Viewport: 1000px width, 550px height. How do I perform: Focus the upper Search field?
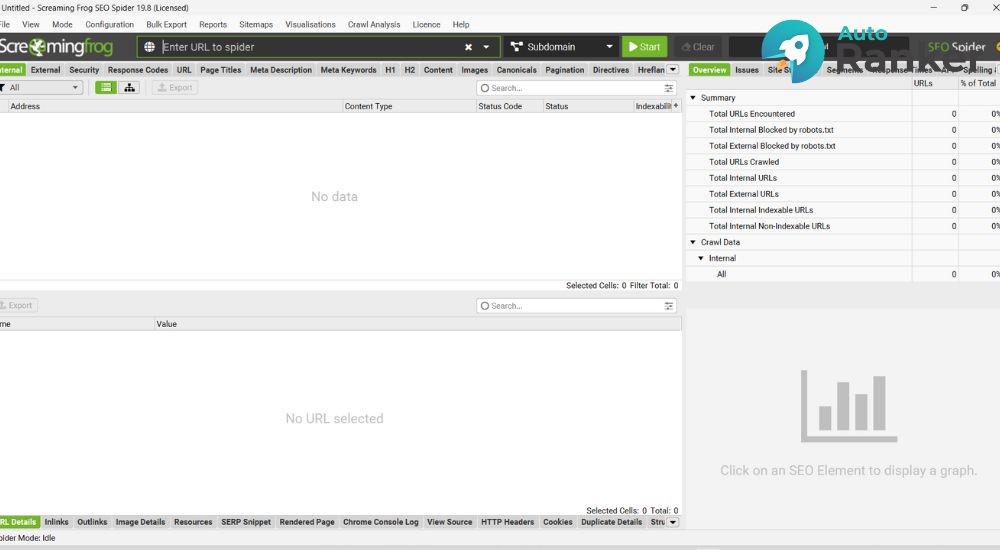571,88
